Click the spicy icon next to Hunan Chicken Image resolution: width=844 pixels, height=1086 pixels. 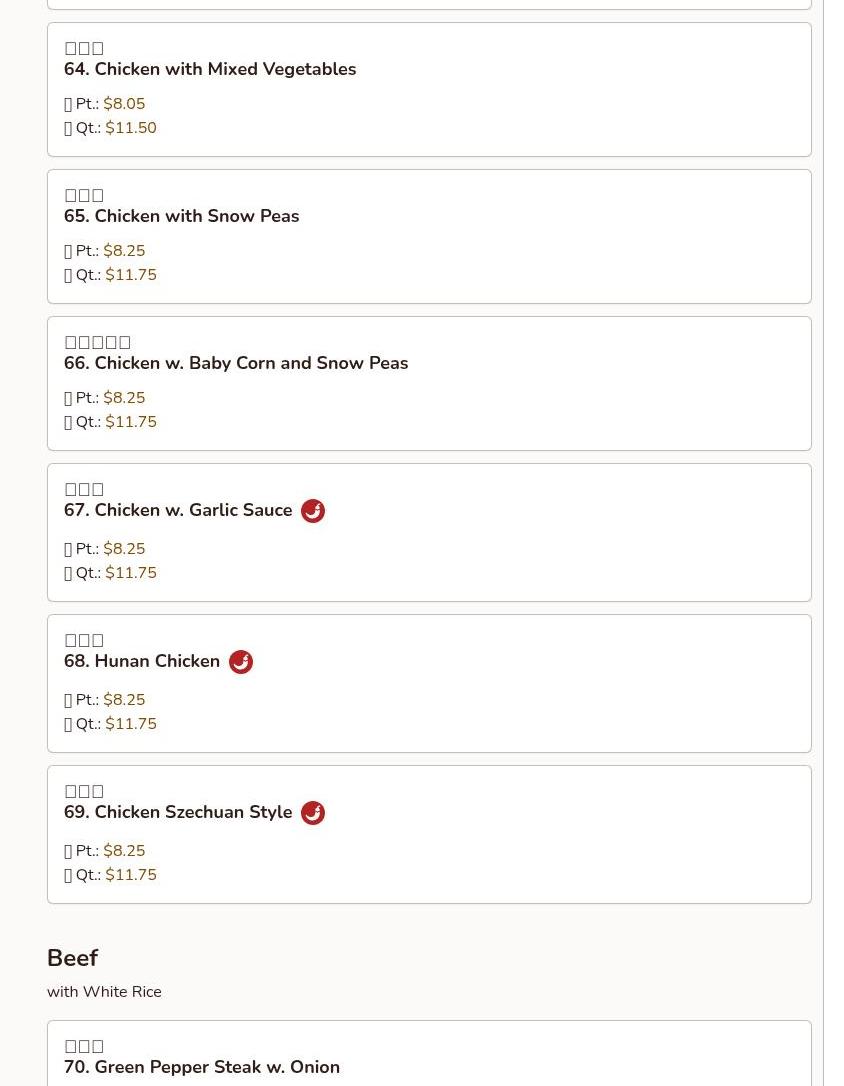pos(241,662)
